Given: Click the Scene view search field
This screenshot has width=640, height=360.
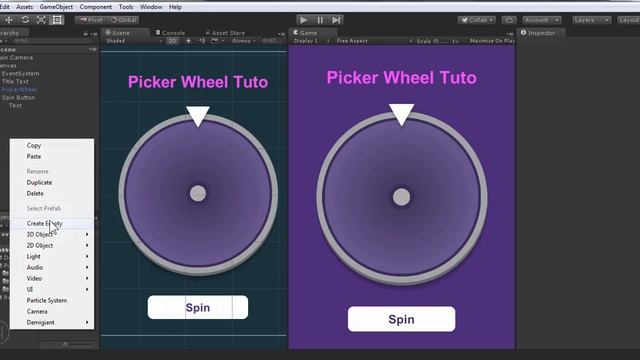Looking at the screenshot, I should pyautogui.click(x=272, y=41).
